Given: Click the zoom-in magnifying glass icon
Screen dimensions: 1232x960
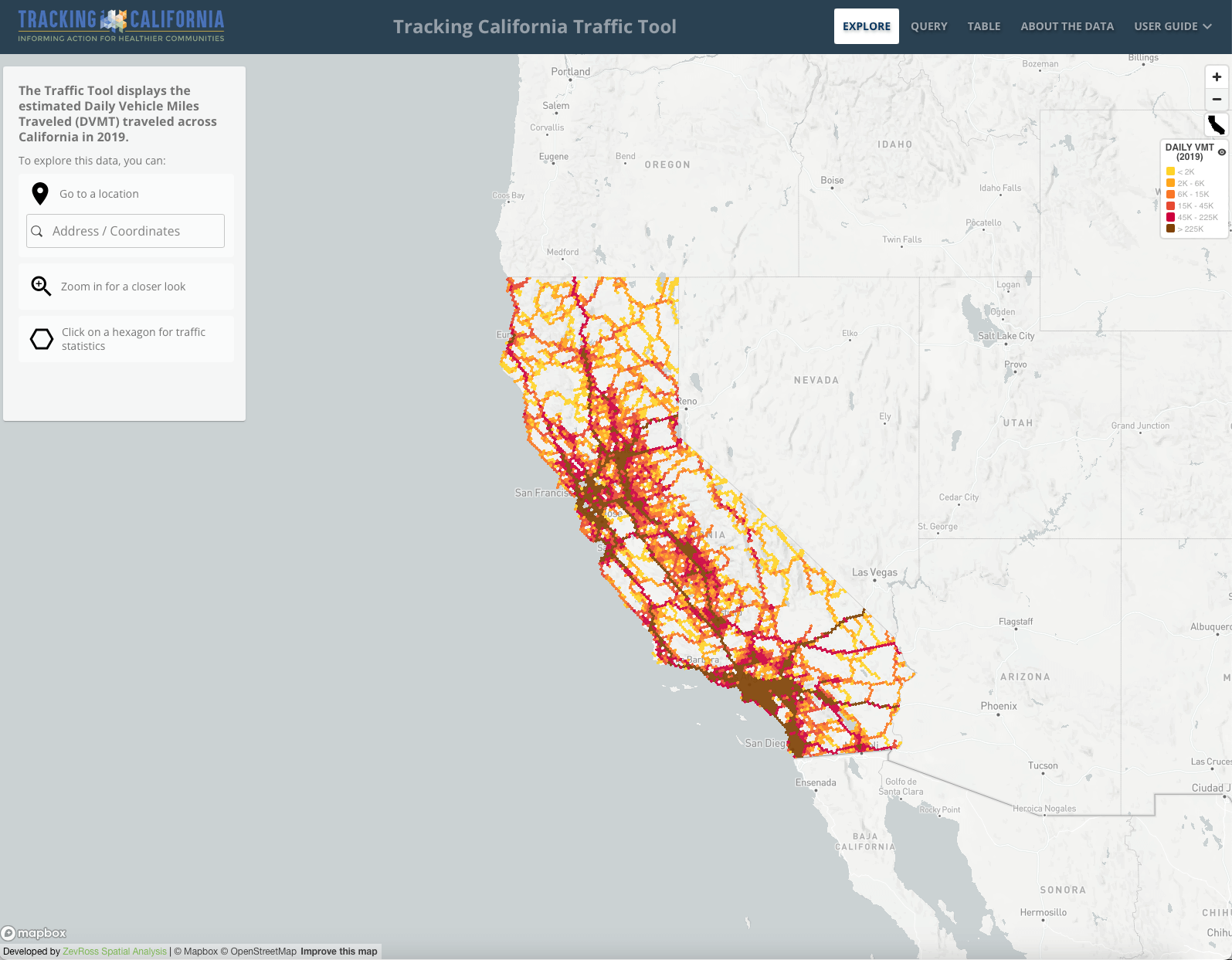Looking at the screenshot, I should coord(41,287).
